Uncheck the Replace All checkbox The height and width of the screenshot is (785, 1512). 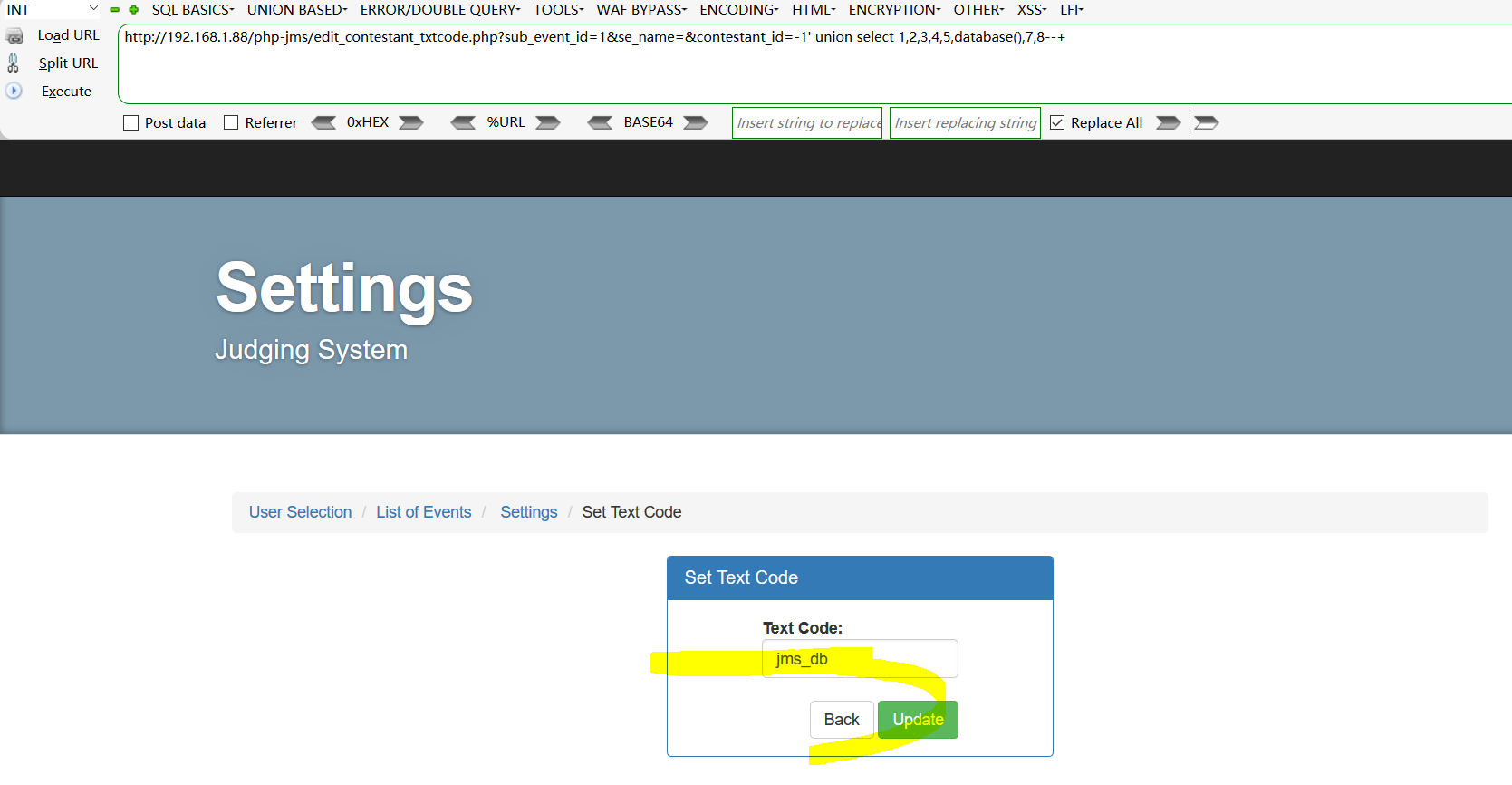click(1057, 122)
